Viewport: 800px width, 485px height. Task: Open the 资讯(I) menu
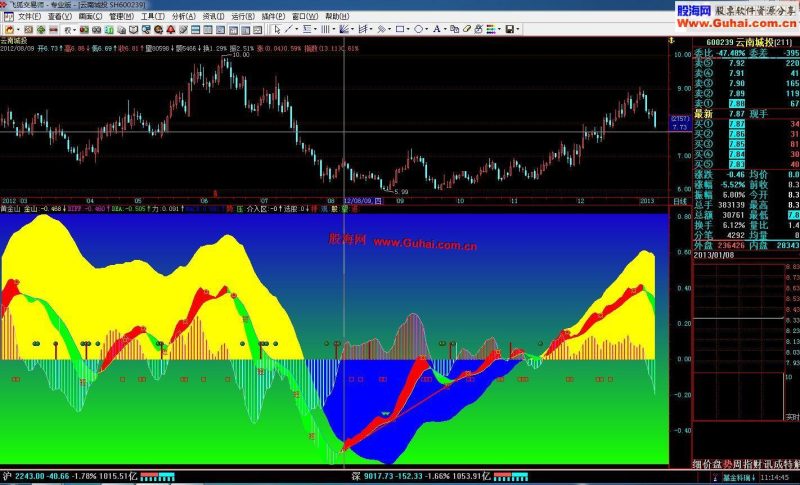click(x=213, y=17)
